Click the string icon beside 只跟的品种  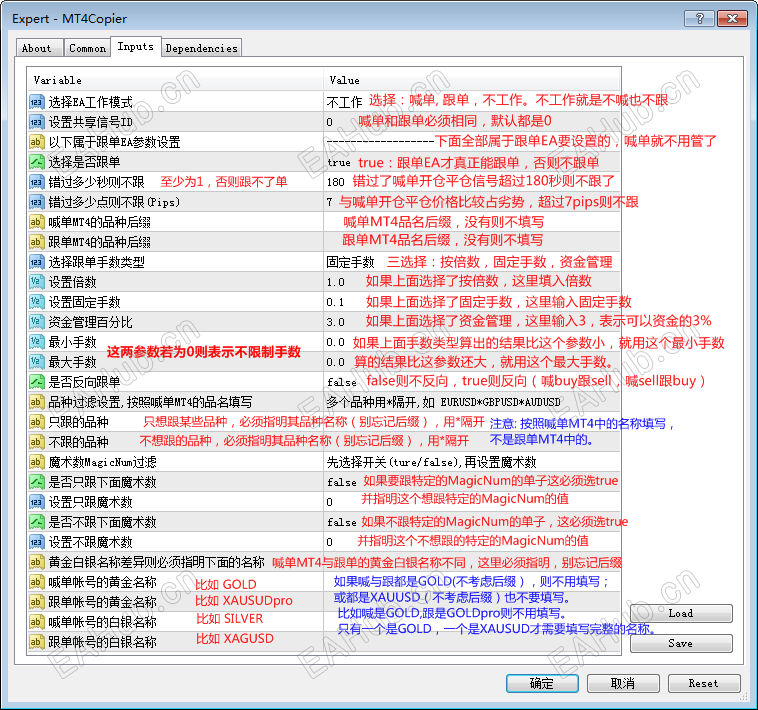point(37,422)
